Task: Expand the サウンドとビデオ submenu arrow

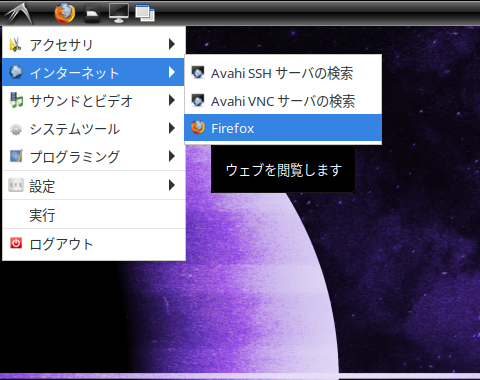Action: coord(172,100)
